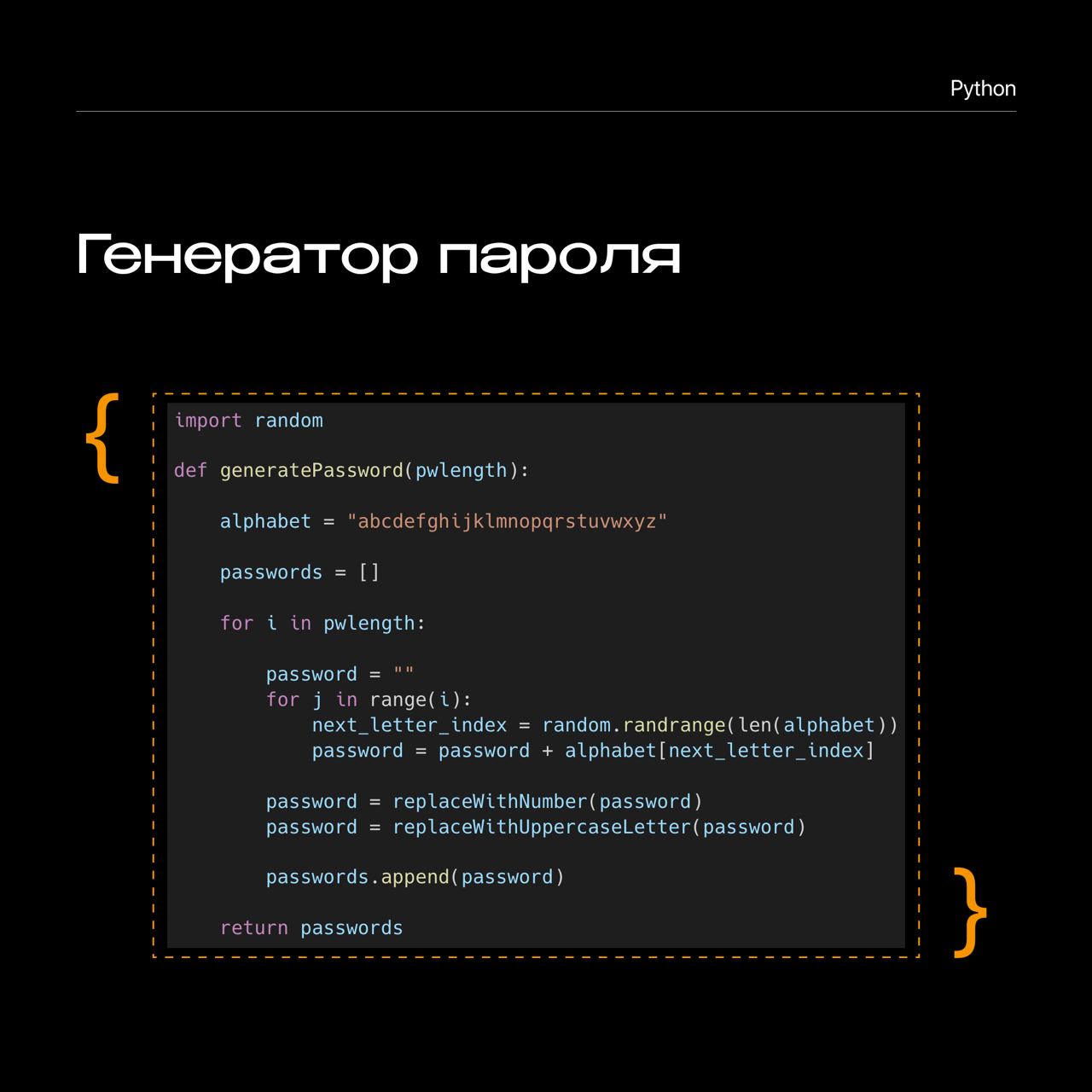Click the "def generatePassword(pwlength):" line

click(351, 471)
